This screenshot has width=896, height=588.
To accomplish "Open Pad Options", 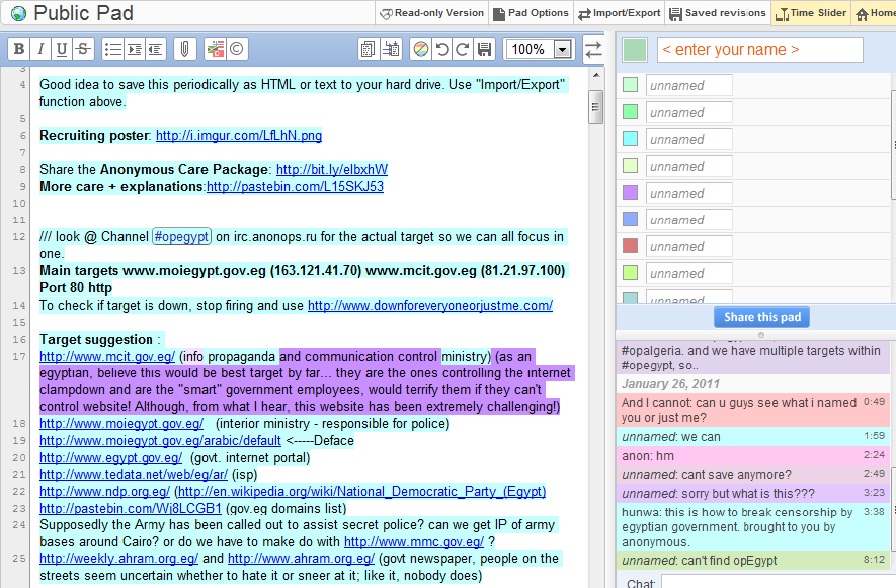I will [531, 13].
